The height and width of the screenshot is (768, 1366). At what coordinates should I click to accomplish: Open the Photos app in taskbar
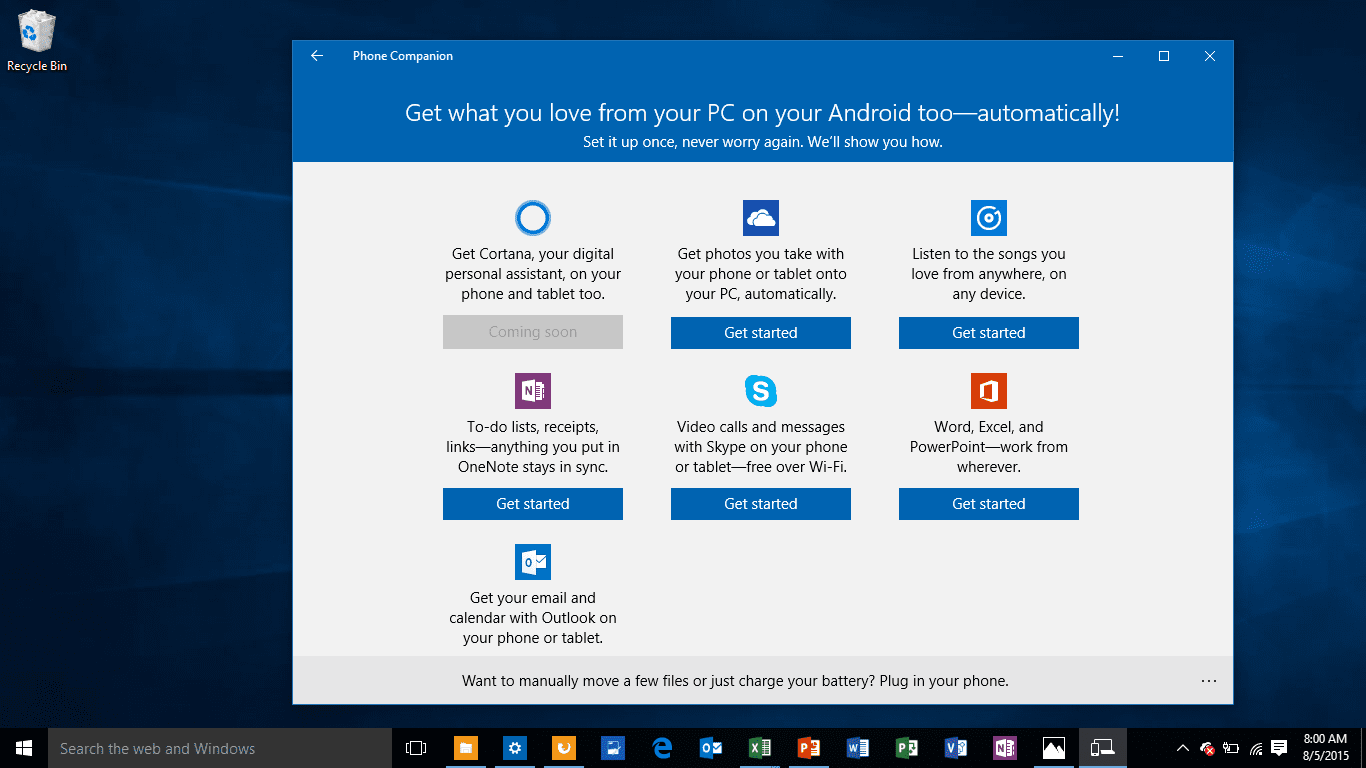click(1054, 748)
